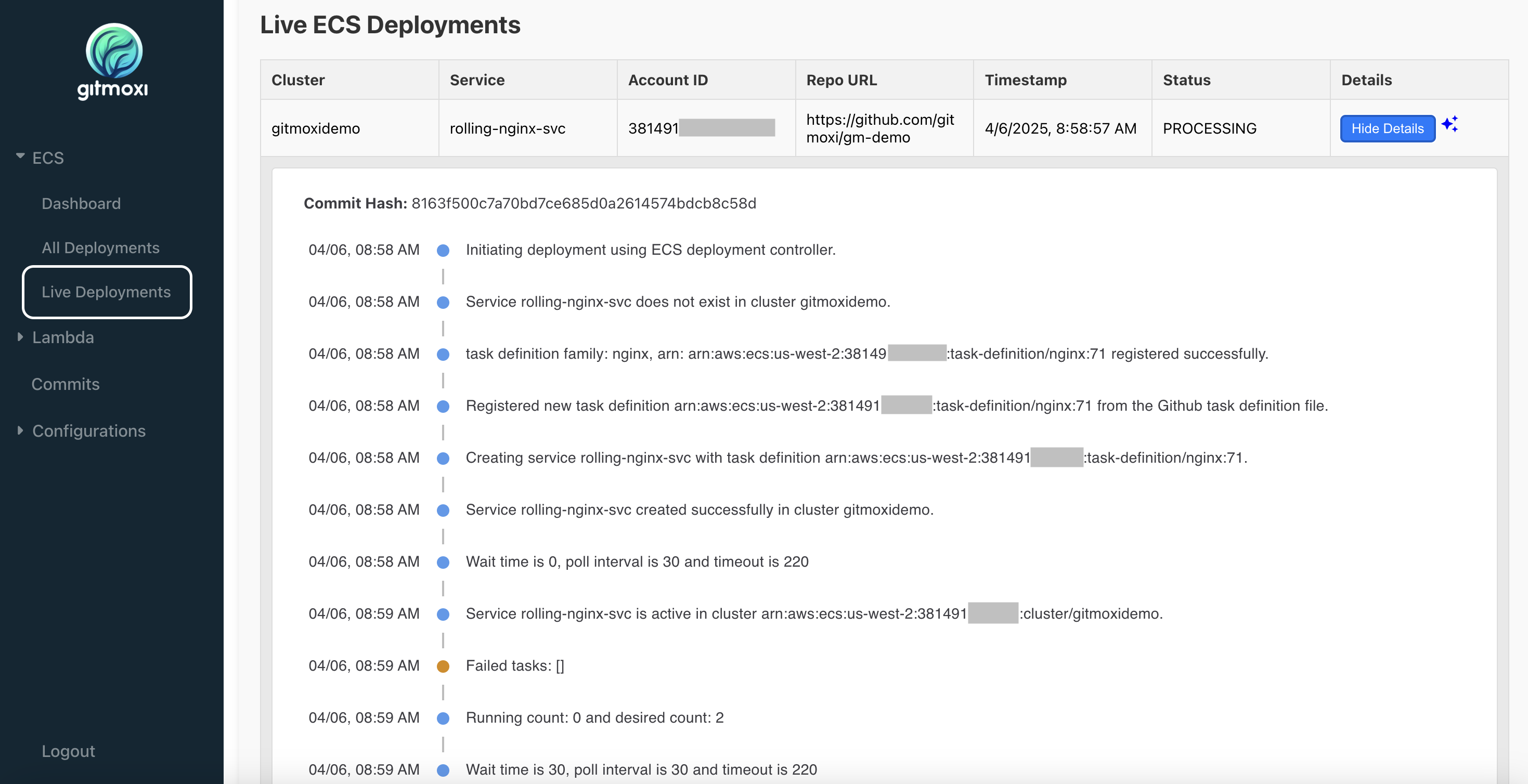Viewport: 1528px width, 784px height.
Task: Click the 4/6/2025, 8:58:57 AM timestamp
Action: pos(1060,129)
